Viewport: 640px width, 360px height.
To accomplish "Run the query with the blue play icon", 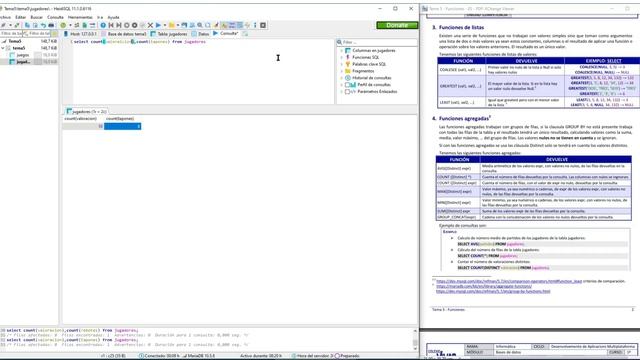I will pos(158,25).
